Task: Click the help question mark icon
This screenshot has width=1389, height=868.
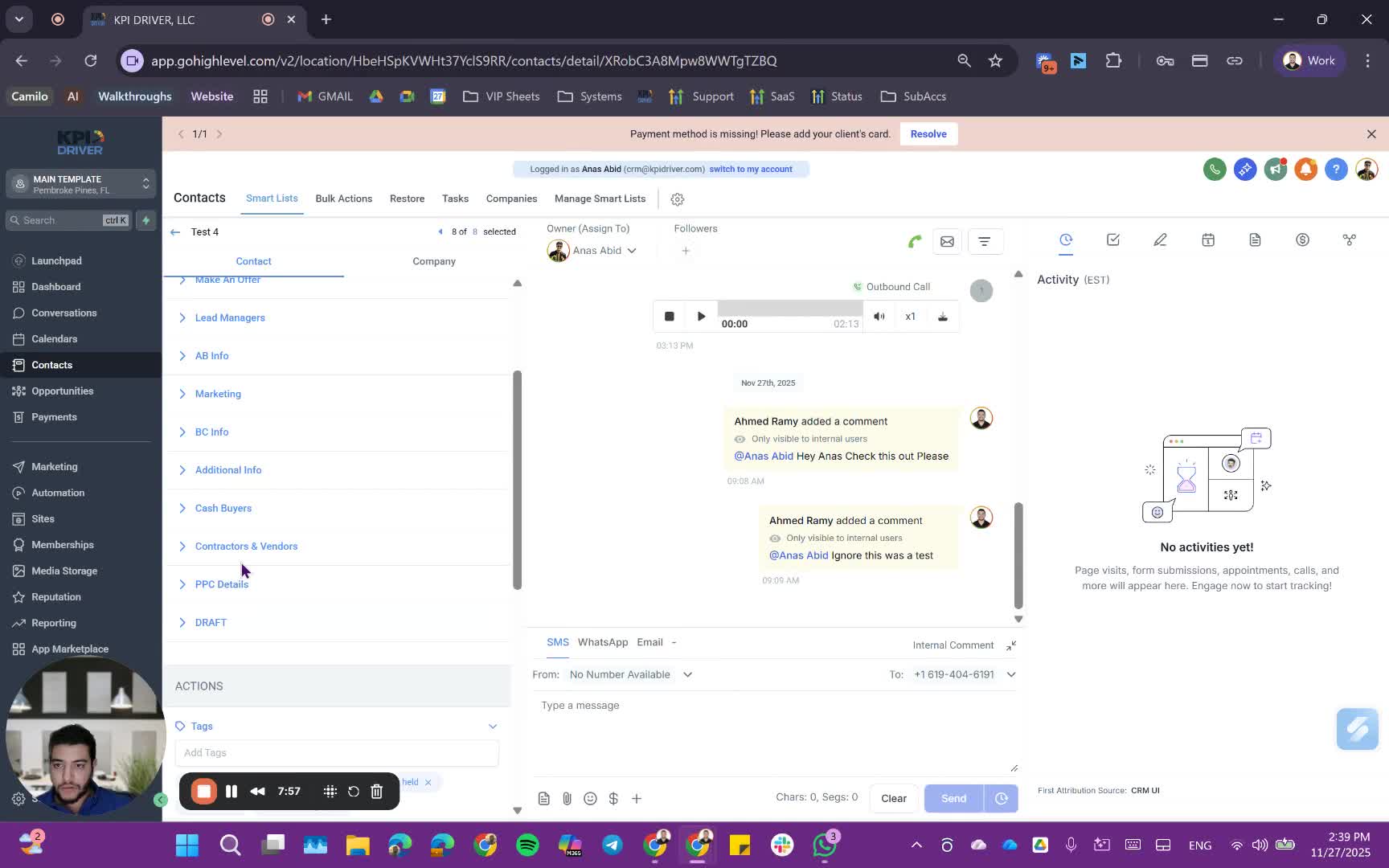Action: 1336,170
